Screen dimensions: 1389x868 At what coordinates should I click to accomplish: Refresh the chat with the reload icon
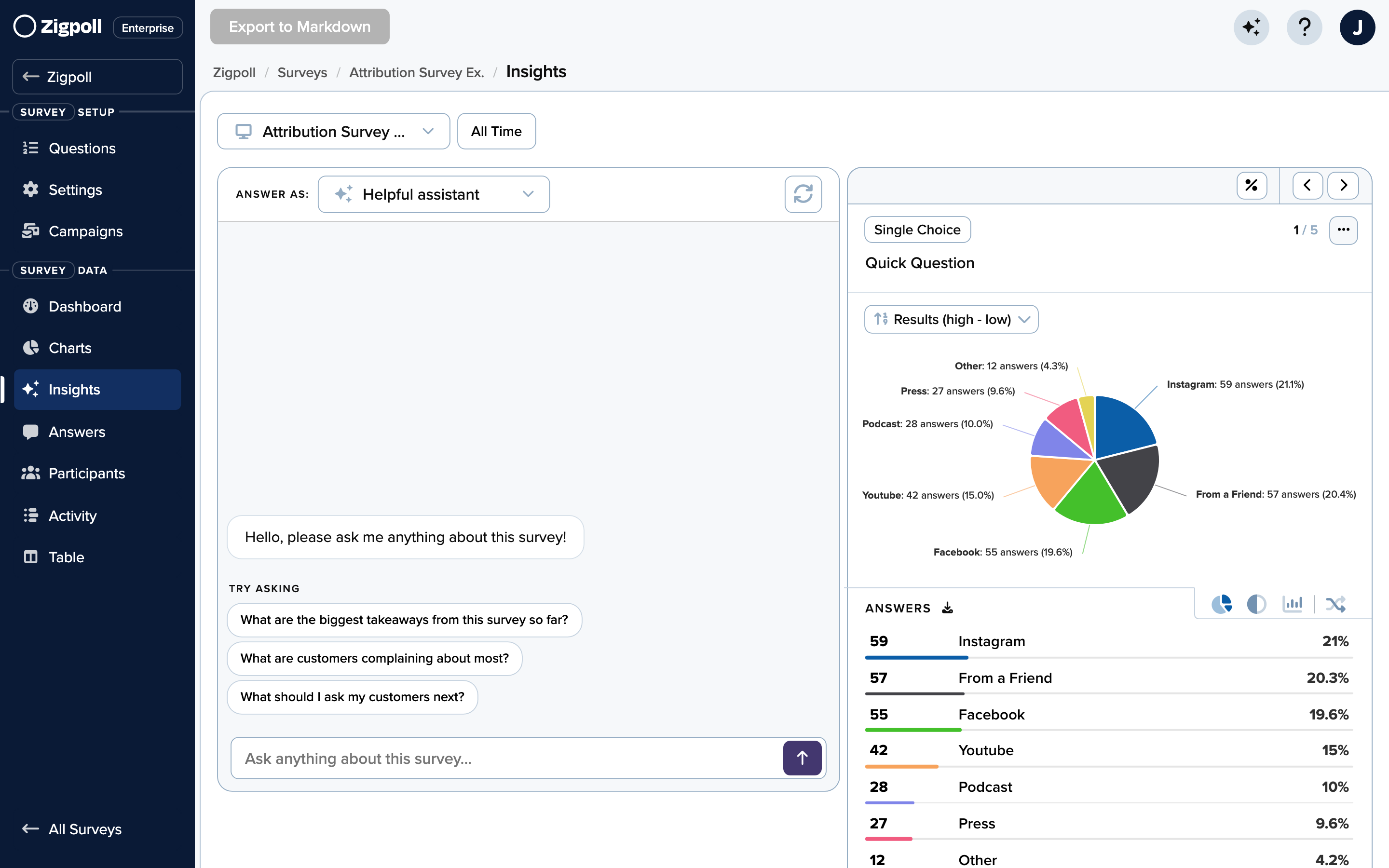pyautogui.click(x=803, y=194)
